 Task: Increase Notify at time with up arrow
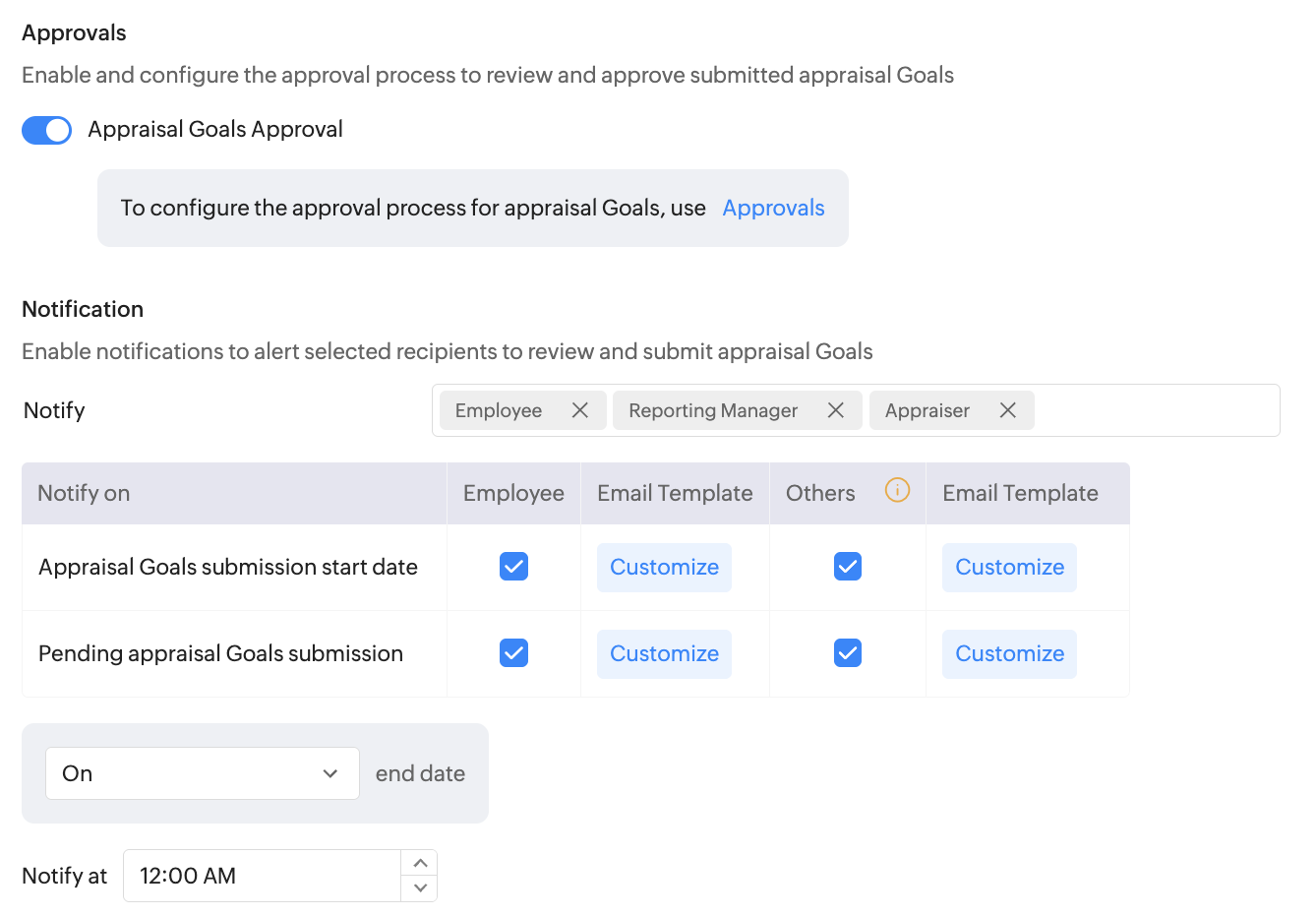420,863
